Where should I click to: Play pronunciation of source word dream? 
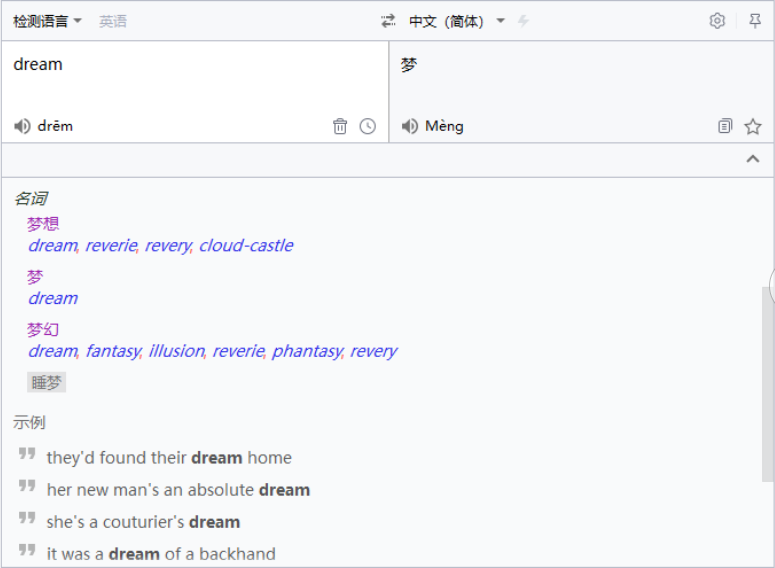22,126
